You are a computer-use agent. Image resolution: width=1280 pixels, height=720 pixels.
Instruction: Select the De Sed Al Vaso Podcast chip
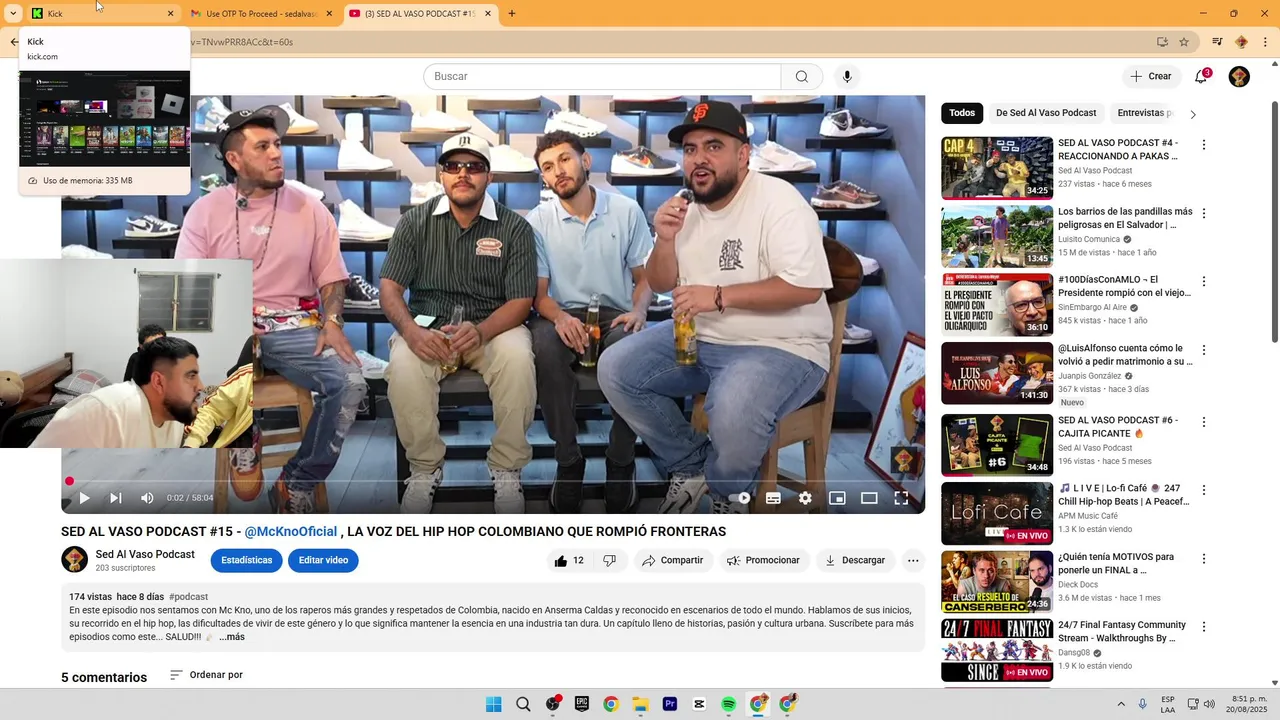pos(1046,113)
